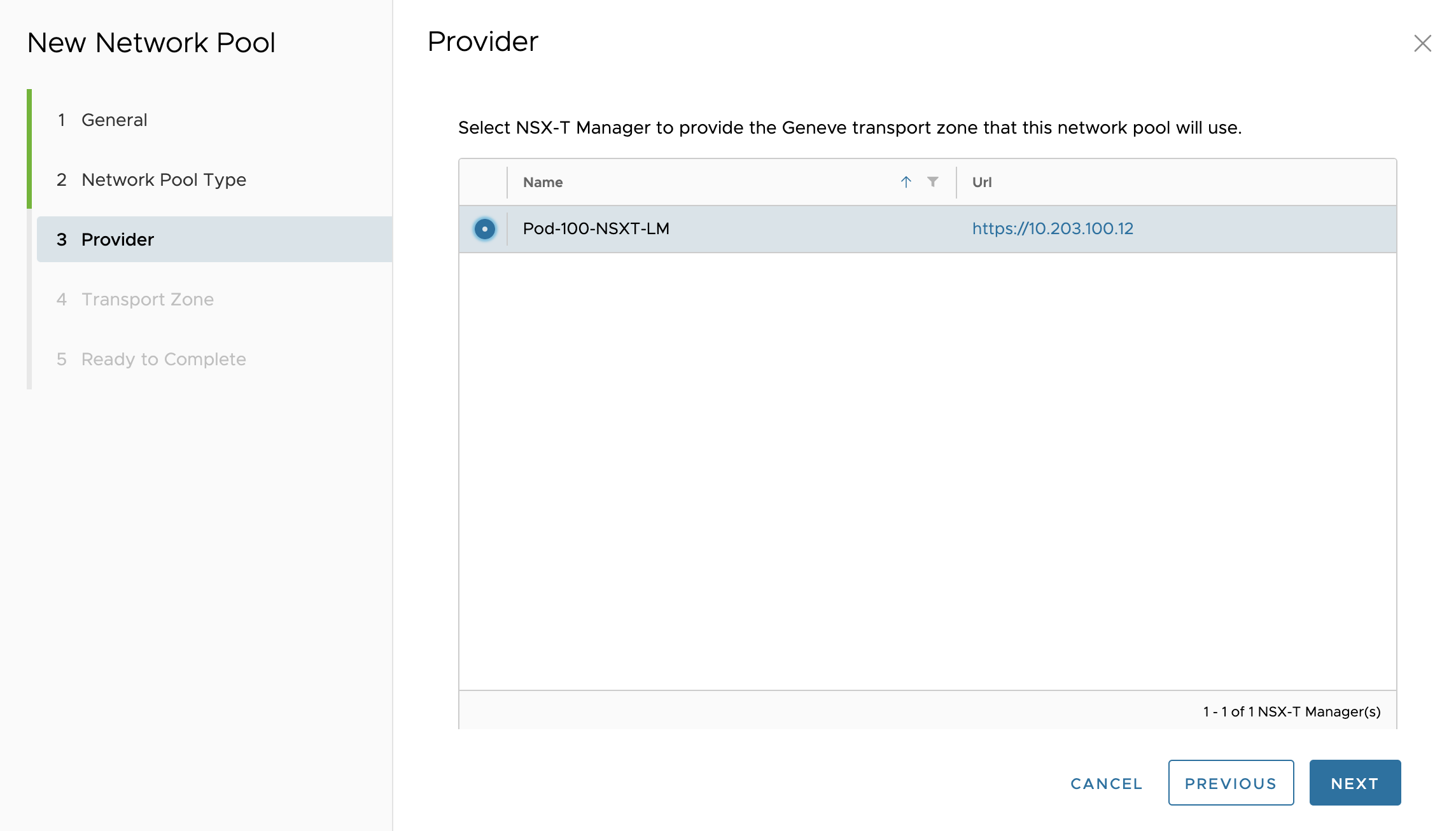Select the Provider step in sidebar
Viewport: 1456px width, 831px height.
tap(118, 239)
